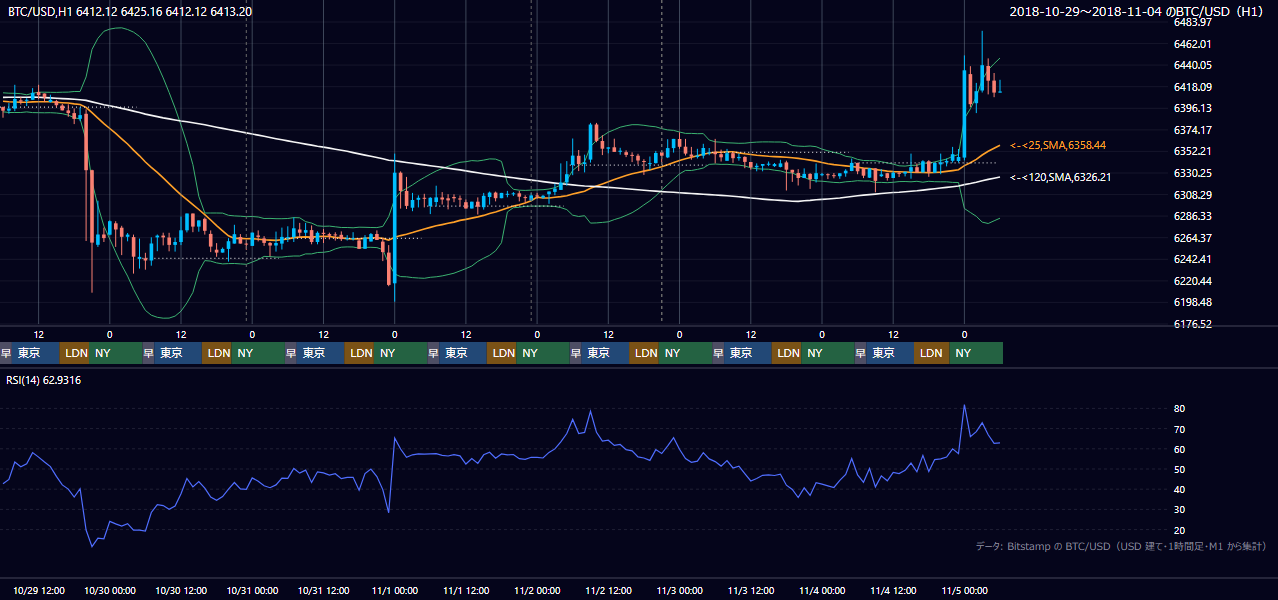Select the 10/30 00:00 time label

(x=110, y=590)
